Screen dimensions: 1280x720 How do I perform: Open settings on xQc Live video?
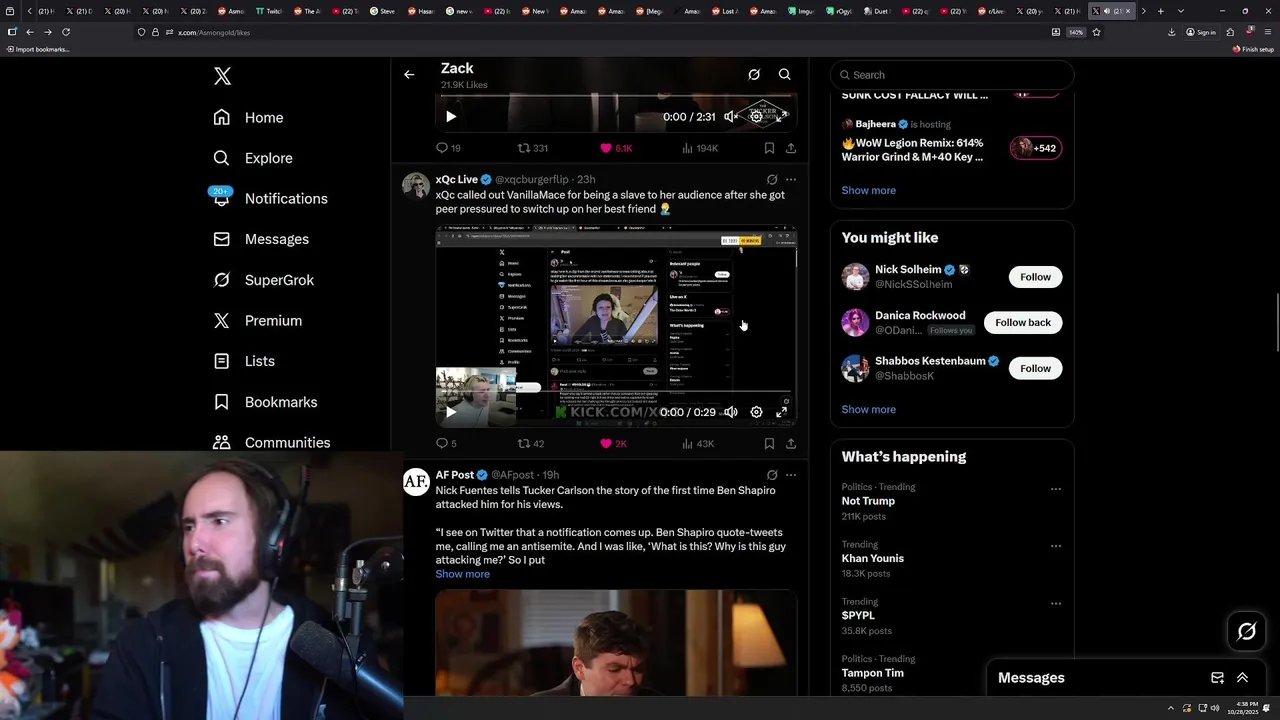tap(756, 412)
